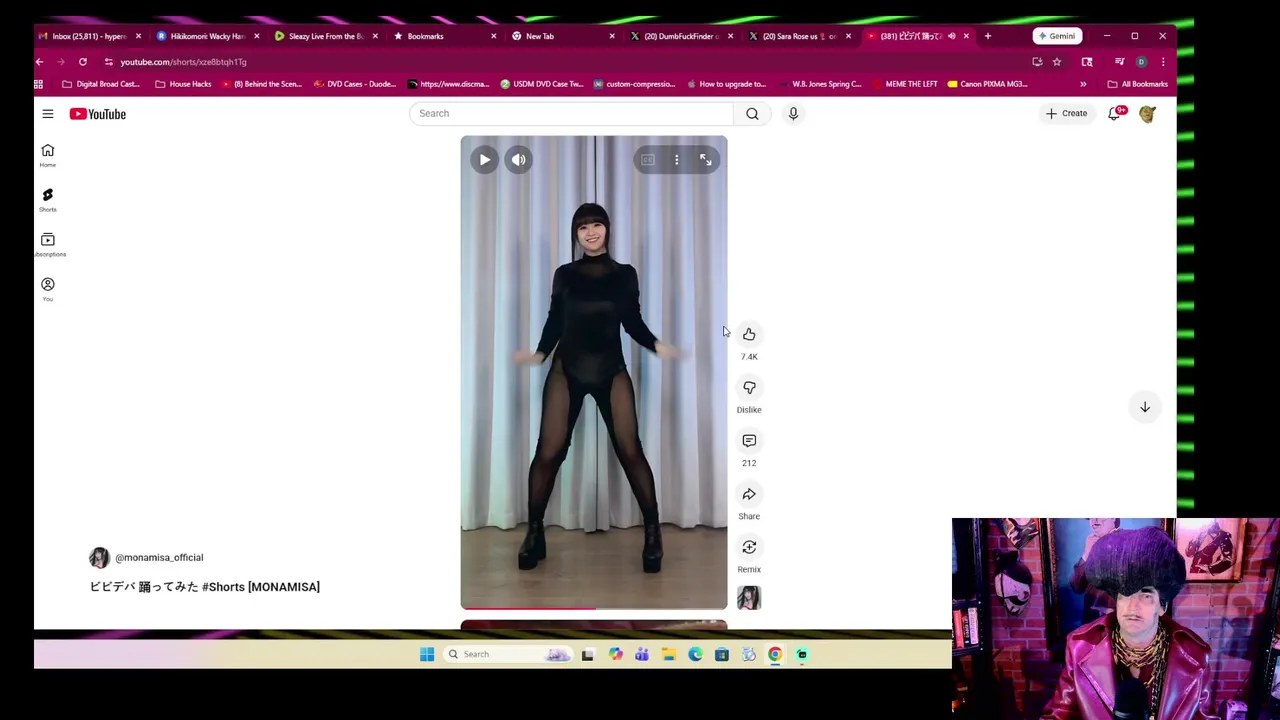This screenshot has height=720, width=1280.
Task: Click the Create button
Action: pyautogui.click(x=1066, y=114)
